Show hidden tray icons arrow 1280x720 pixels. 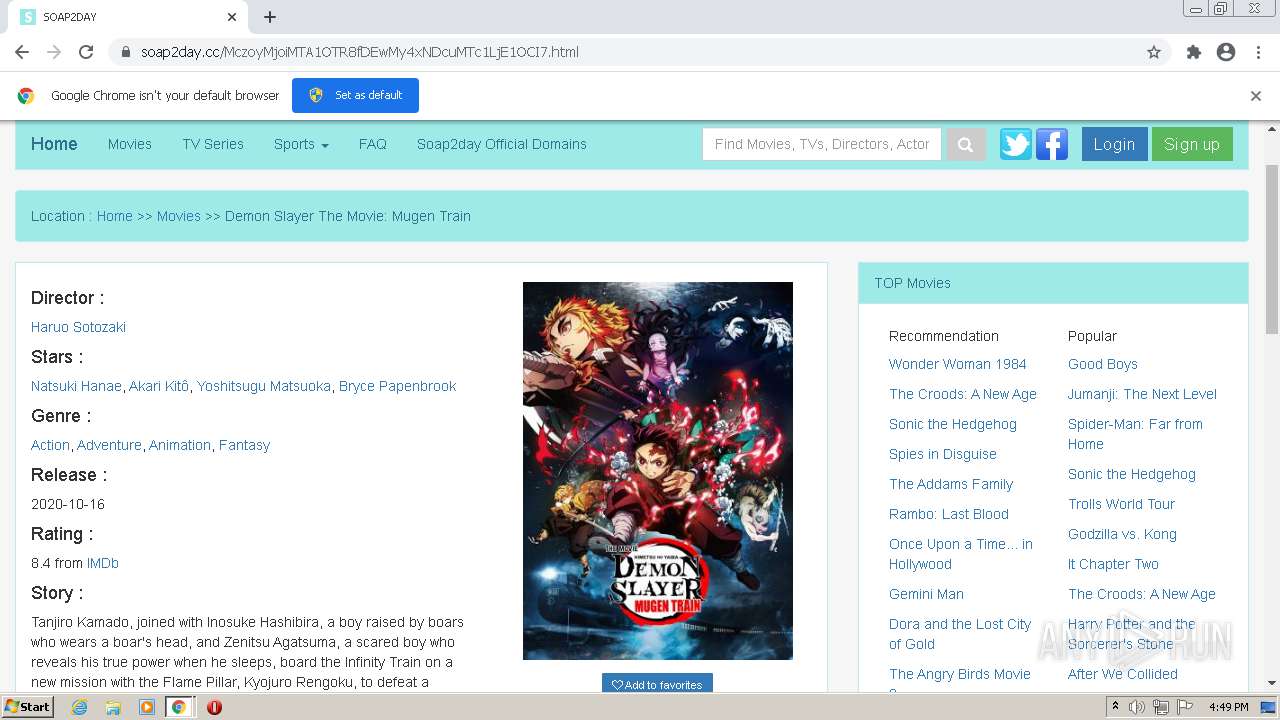point(1116,707)
